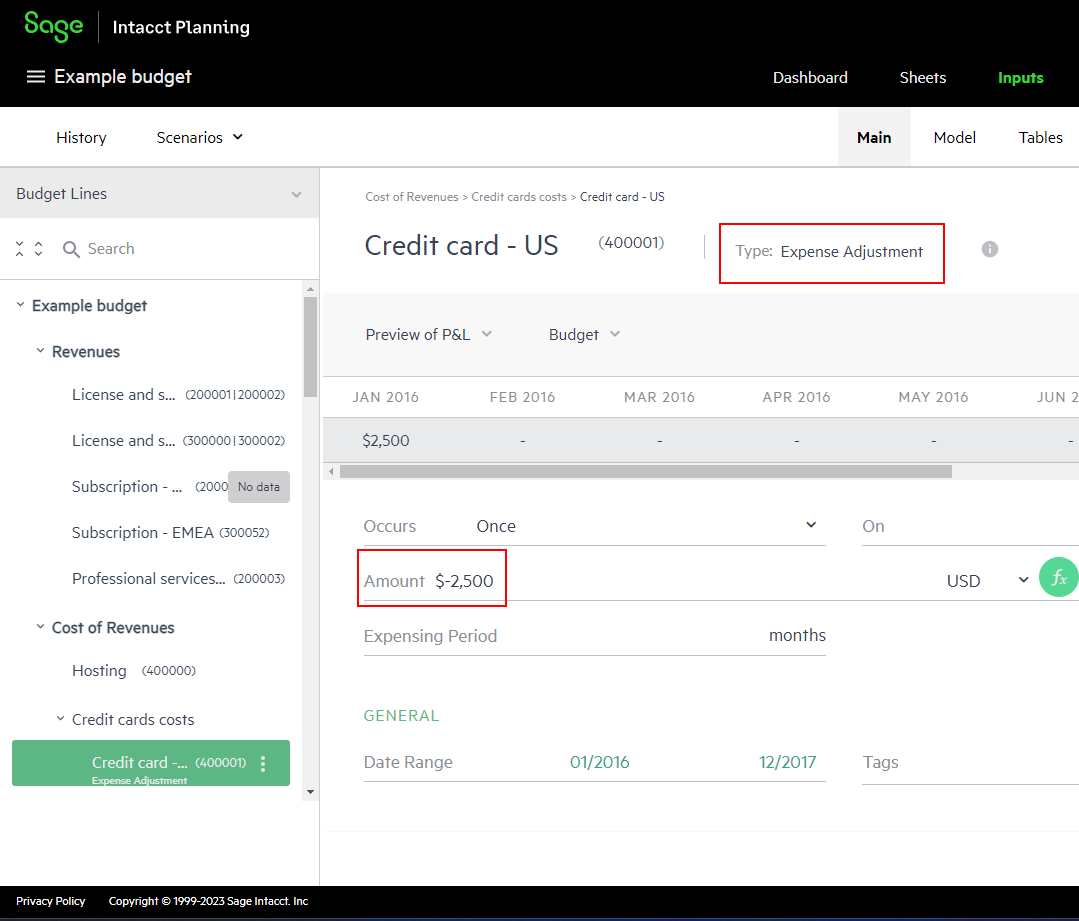
Task: Click the Expensing Period months field
Action: [595, 635]
